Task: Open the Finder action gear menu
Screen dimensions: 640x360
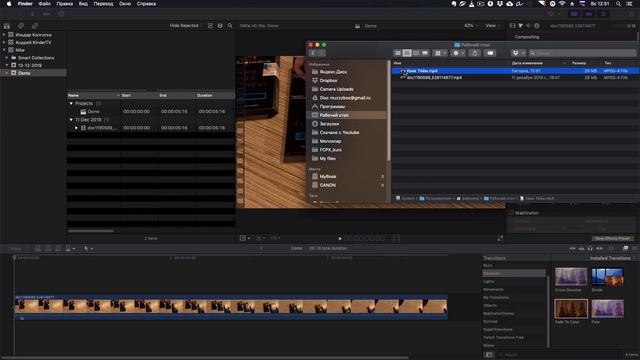Action: pos(458,53)
